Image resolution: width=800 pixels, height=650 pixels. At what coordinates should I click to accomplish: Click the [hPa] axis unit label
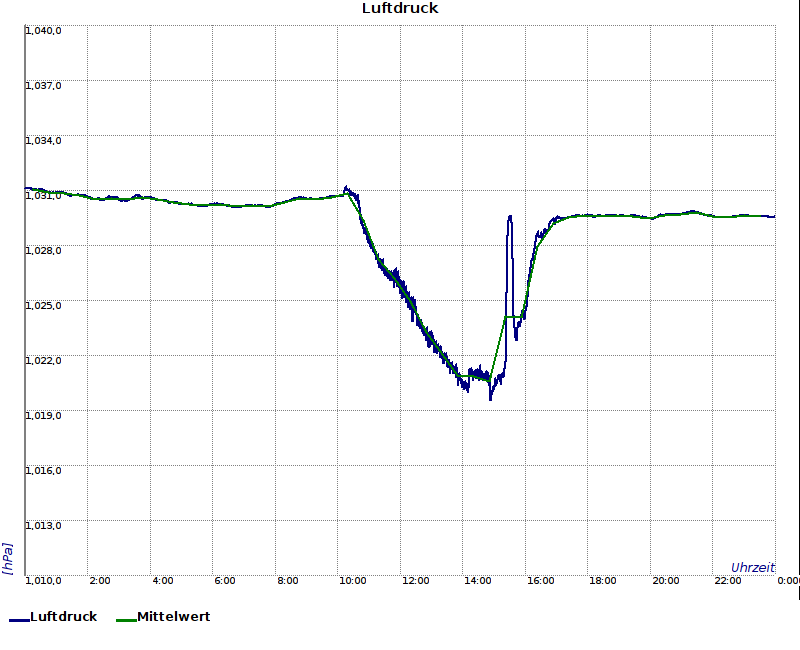pos(7,559)
